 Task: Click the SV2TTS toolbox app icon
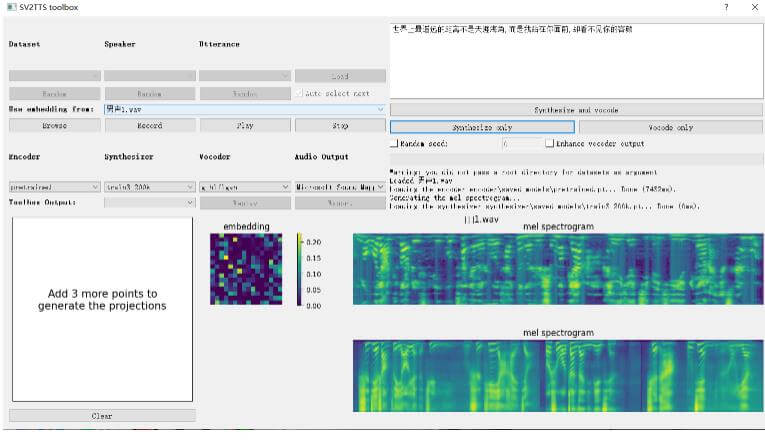[x=9, y=7]
